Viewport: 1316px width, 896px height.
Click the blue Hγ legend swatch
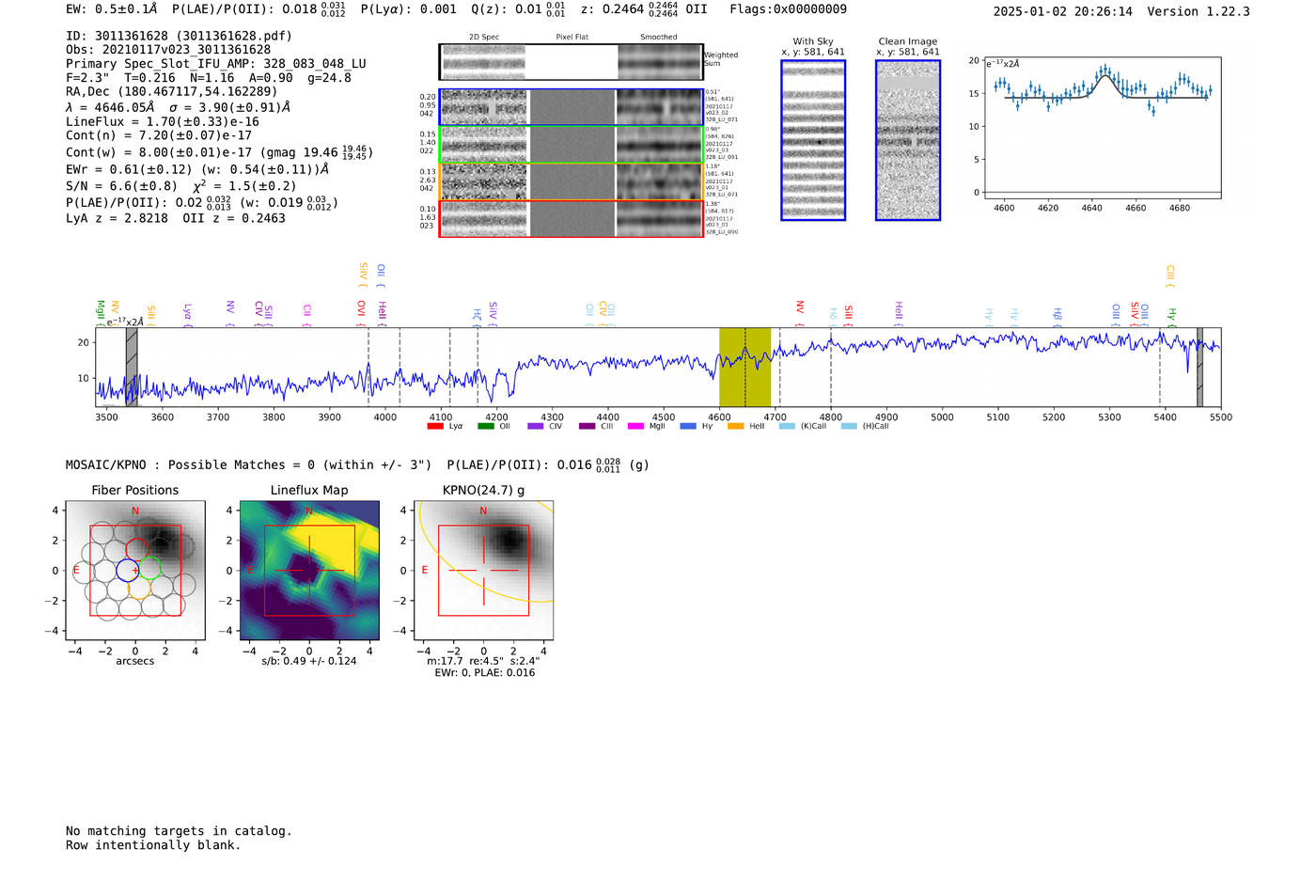(688, 427)
